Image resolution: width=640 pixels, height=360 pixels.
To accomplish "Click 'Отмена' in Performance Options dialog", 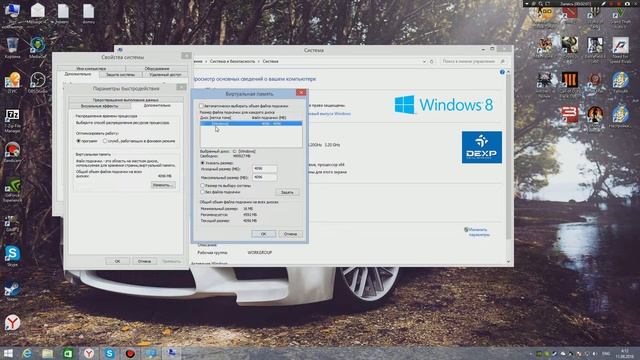I will click(144, 261).
